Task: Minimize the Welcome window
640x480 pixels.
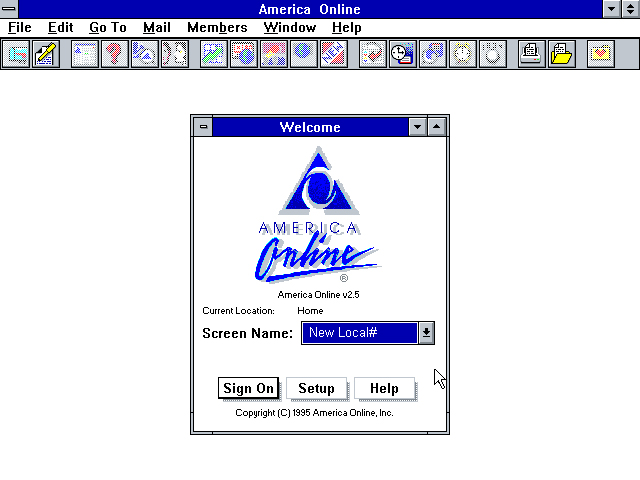Action: click(x=418, y=127)
